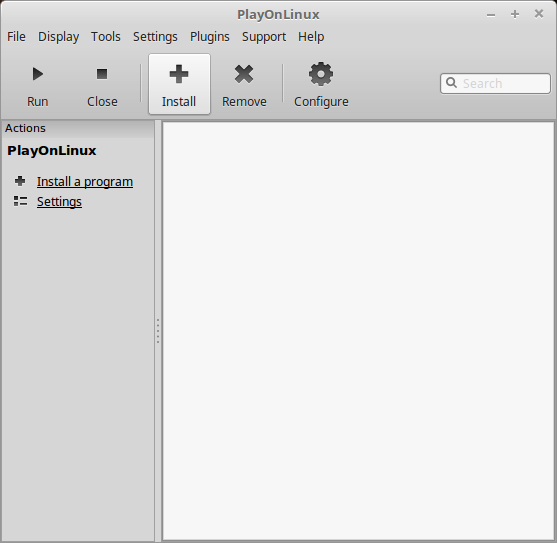
Task: Maximize the PlayOnLinux window
Action: pos(515,14)
